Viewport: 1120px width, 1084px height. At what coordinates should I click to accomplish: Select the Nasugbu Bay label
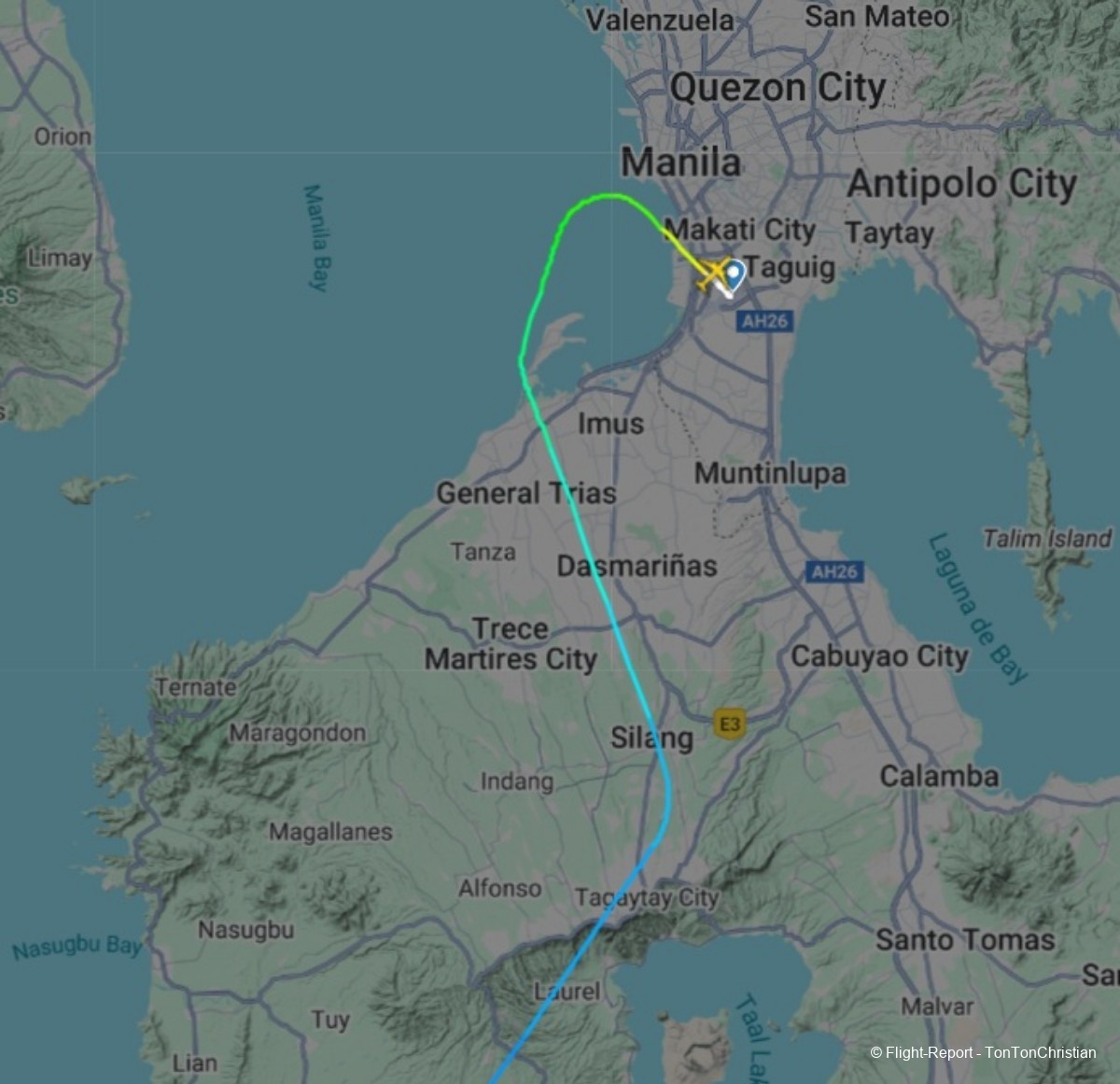[x=77, y=947]
